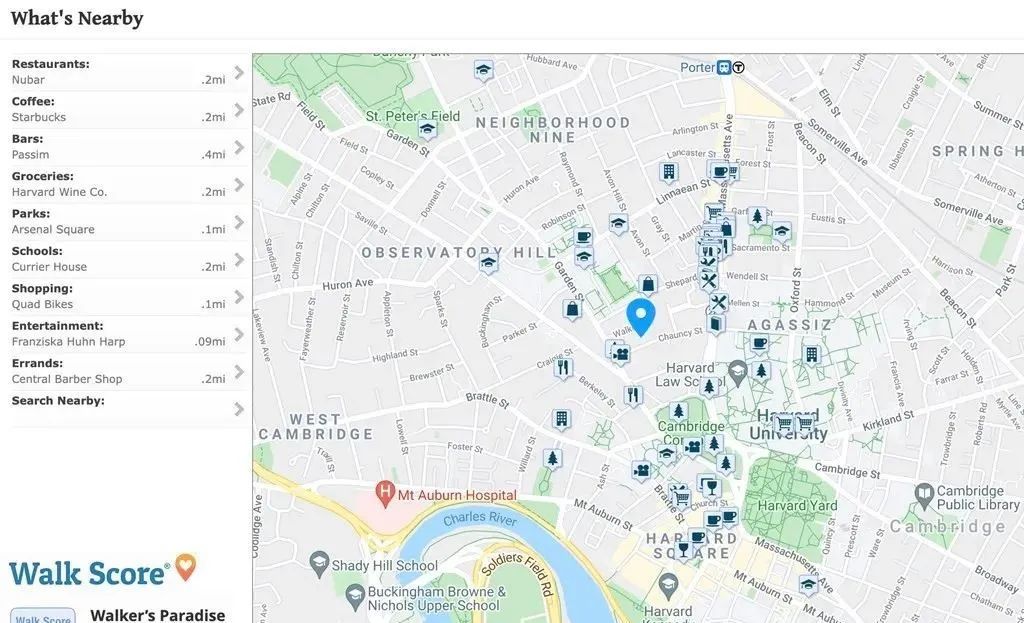Click the Restaurants category heading

pyautogui.click(x=51, y=64)
